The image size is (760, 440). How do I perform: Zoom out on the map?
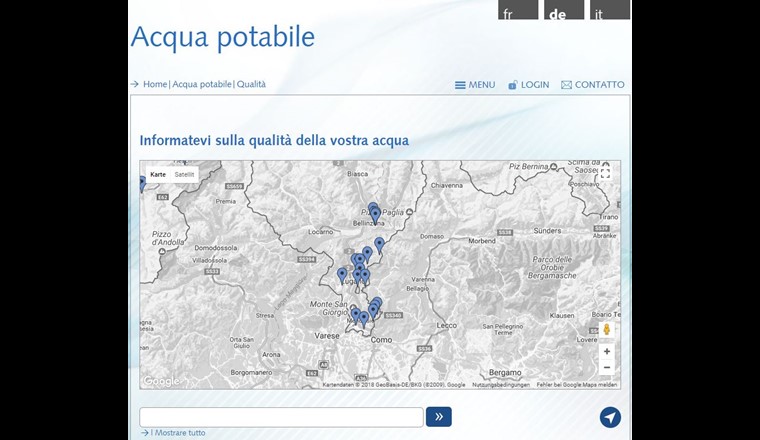click(x=606, y=367)
